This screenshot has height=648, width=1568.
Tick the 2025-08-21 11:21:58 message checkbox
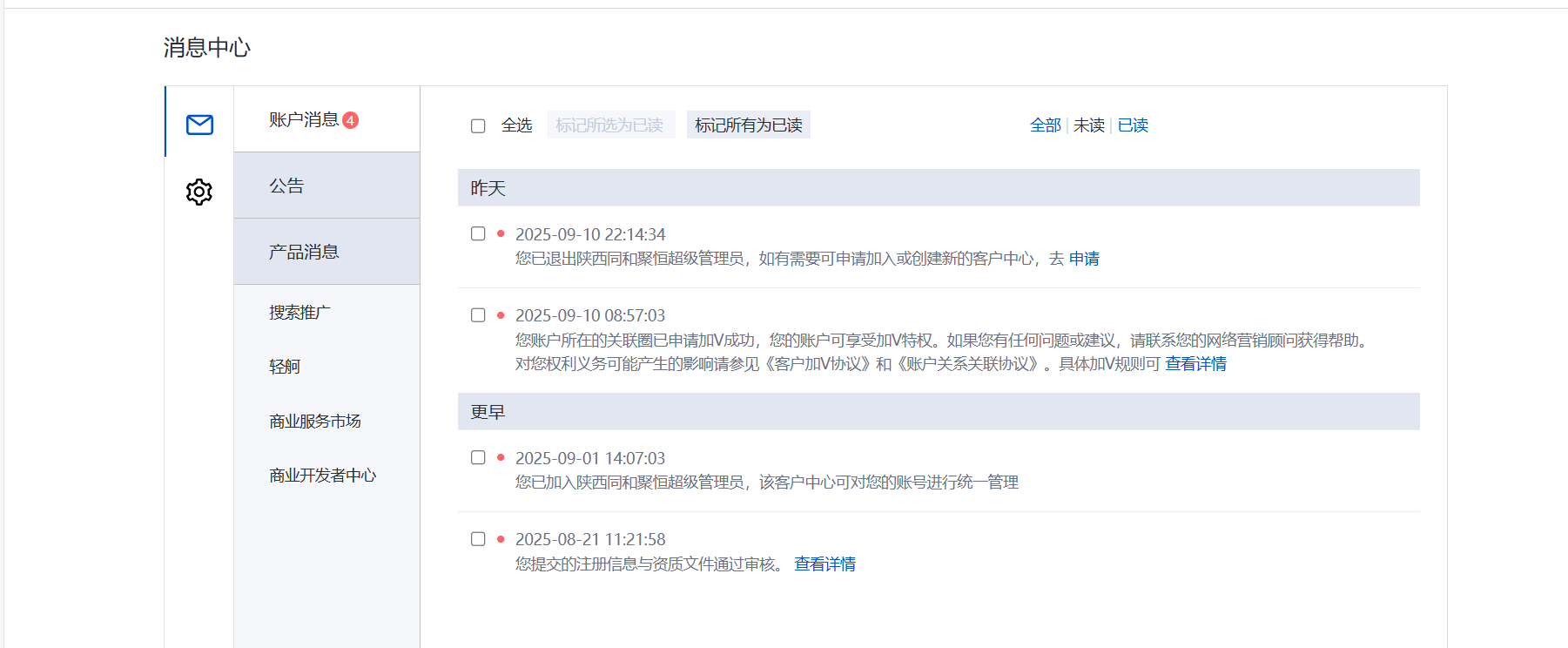pyautogui.click(x=478, y=539)
